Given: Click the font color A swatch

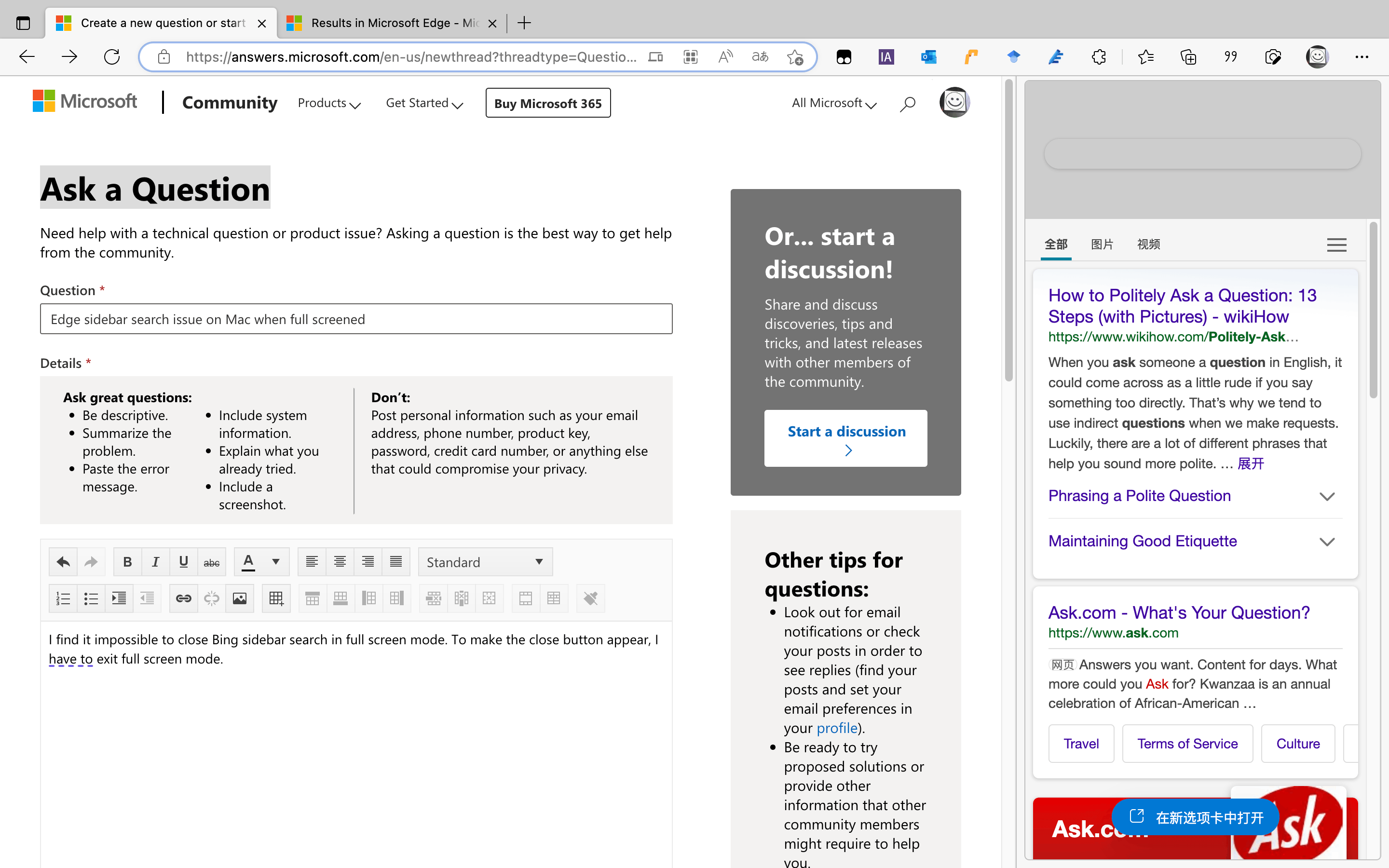Looking at the screenshot, I should [x=248, y=562].
